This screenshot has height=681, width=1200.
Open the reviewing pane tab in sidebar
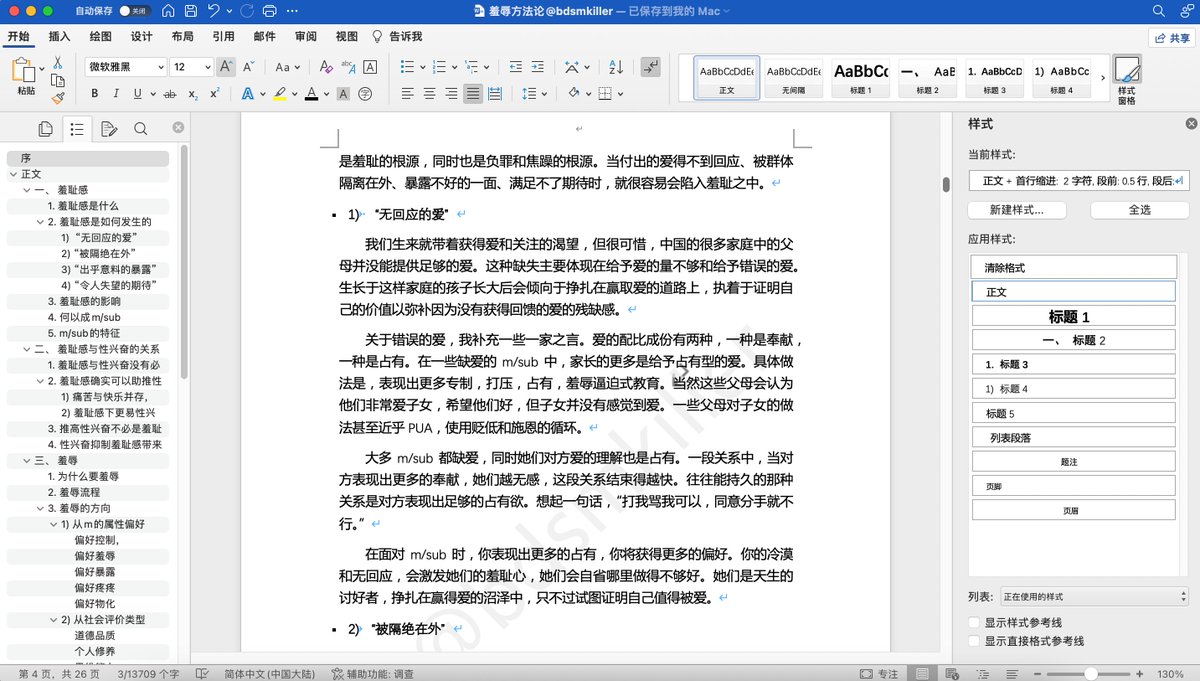click(109, 128)
